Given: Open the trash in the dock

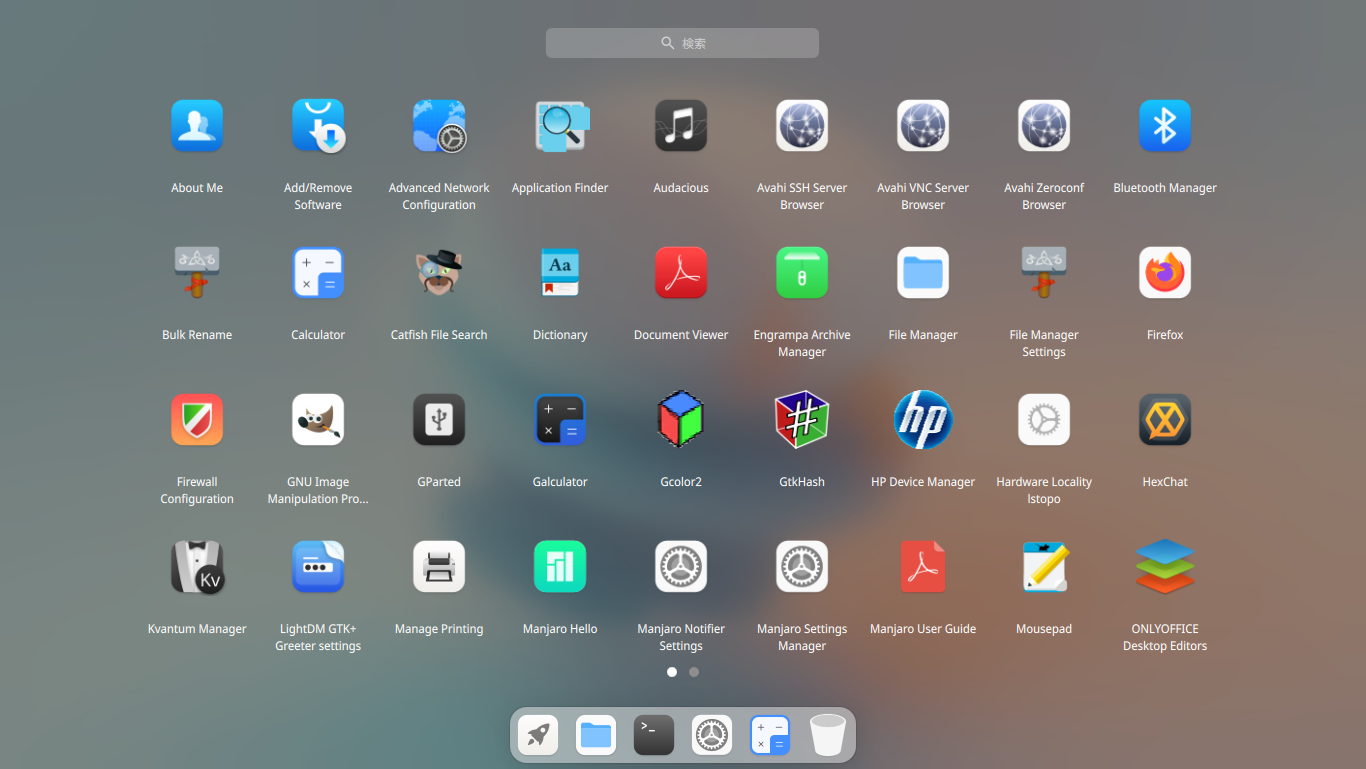Looking at the screenshot, I should click(828, 735).
